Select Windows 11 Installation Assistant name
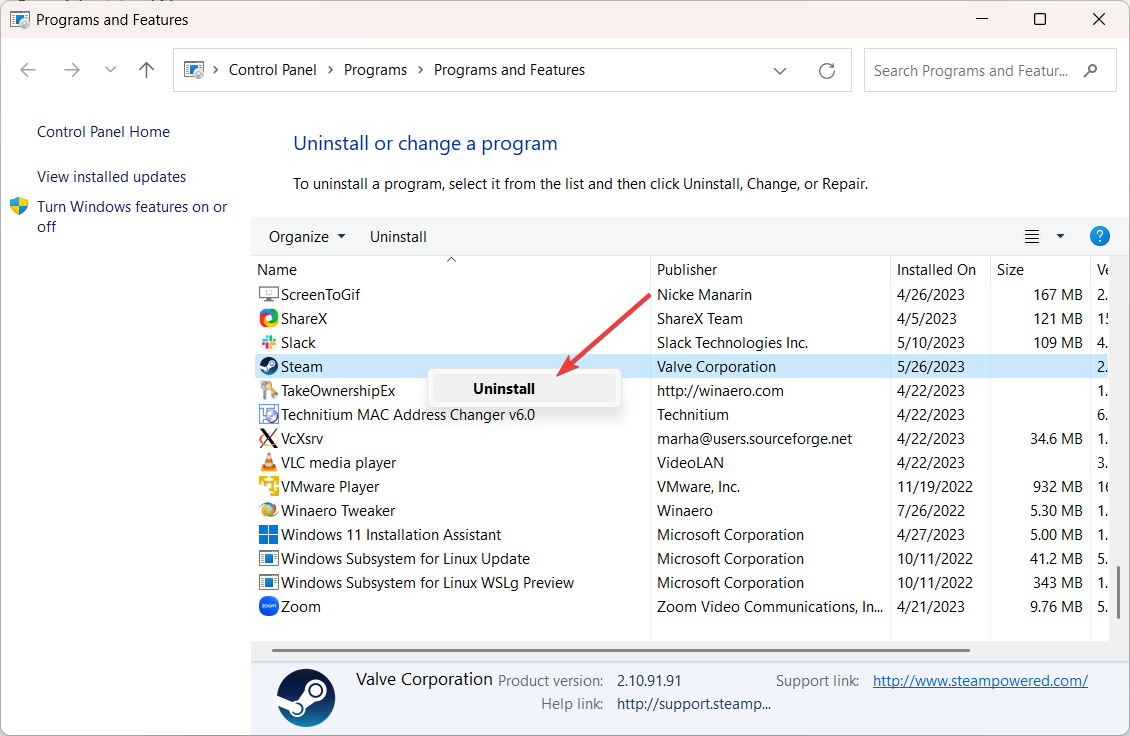 click(x=391, y=534)
